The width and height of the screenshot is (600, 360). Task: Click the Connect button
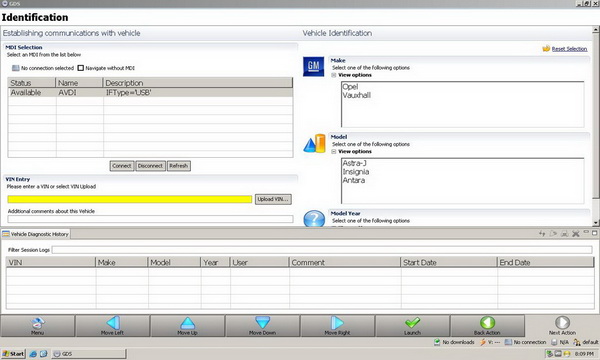[122, 166]
